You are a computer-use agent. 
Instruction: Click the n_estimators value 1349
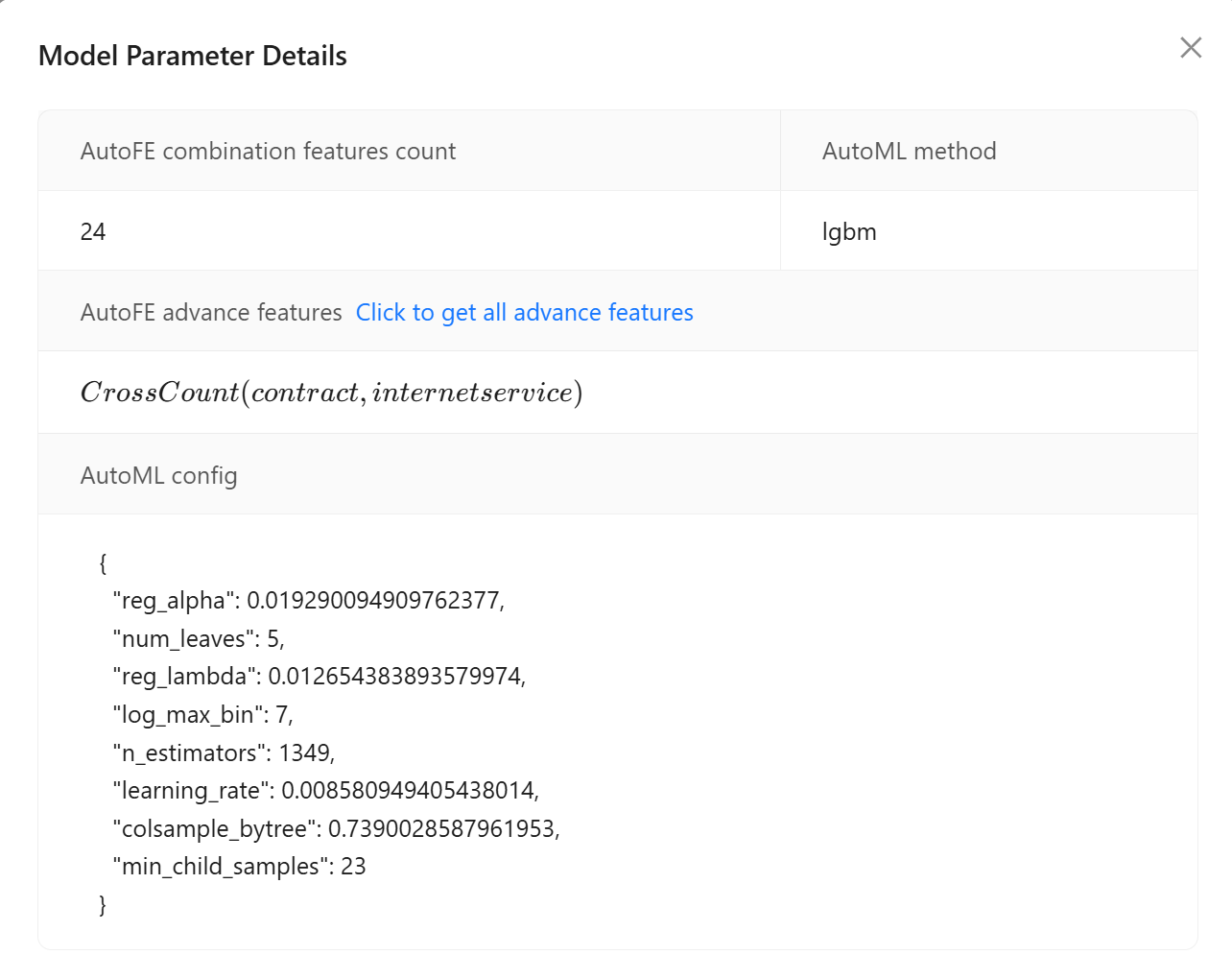pyautogui.click(x=305, y=753)
